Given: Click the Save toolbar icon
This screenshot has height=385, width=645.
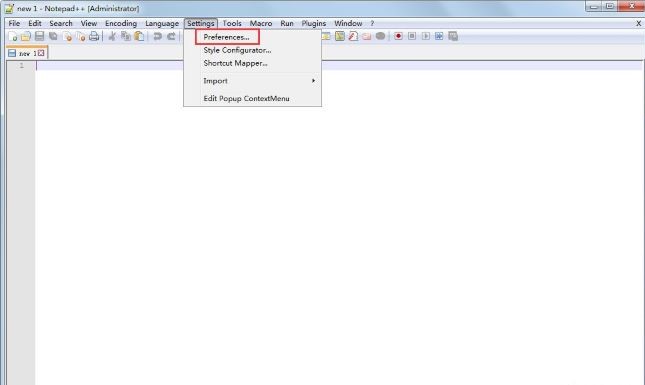Looking at the screenshot, I should (39, 36).
